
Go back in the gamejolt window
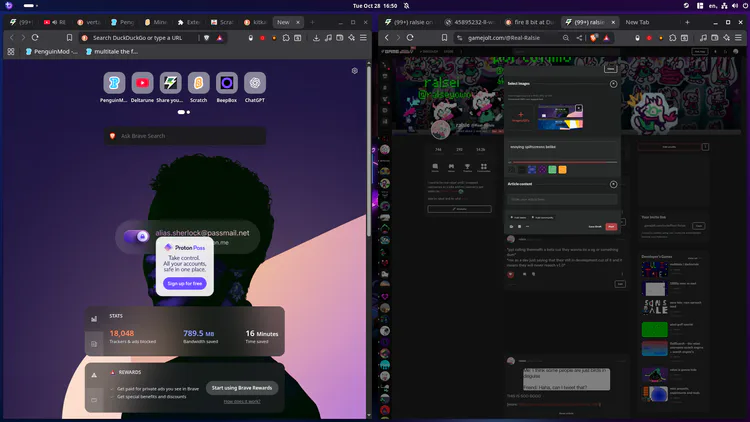pos(387,37)
